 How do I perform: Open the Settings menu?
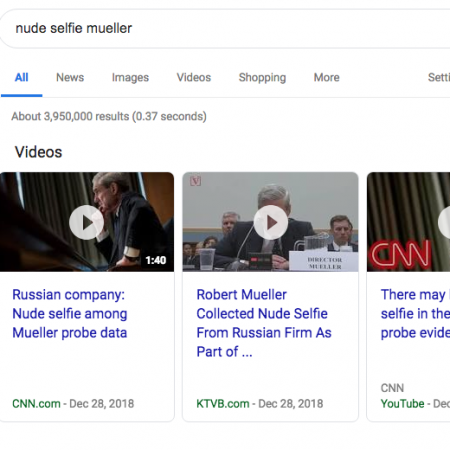[439, 77]
